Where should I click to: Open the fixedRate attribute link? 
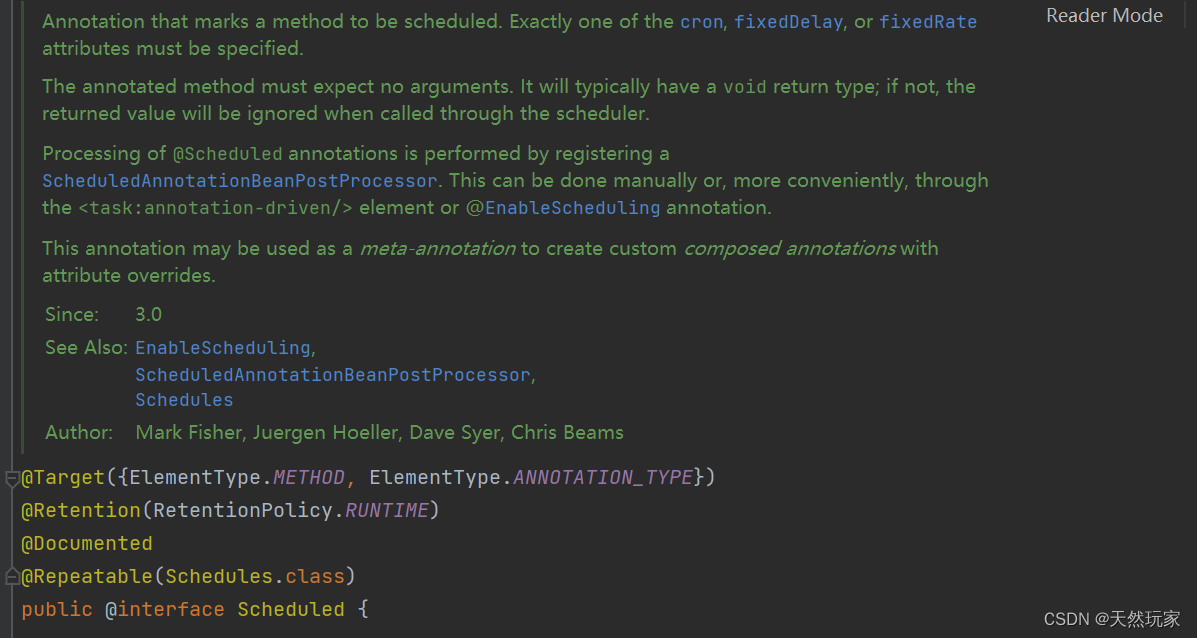(928, 21)
